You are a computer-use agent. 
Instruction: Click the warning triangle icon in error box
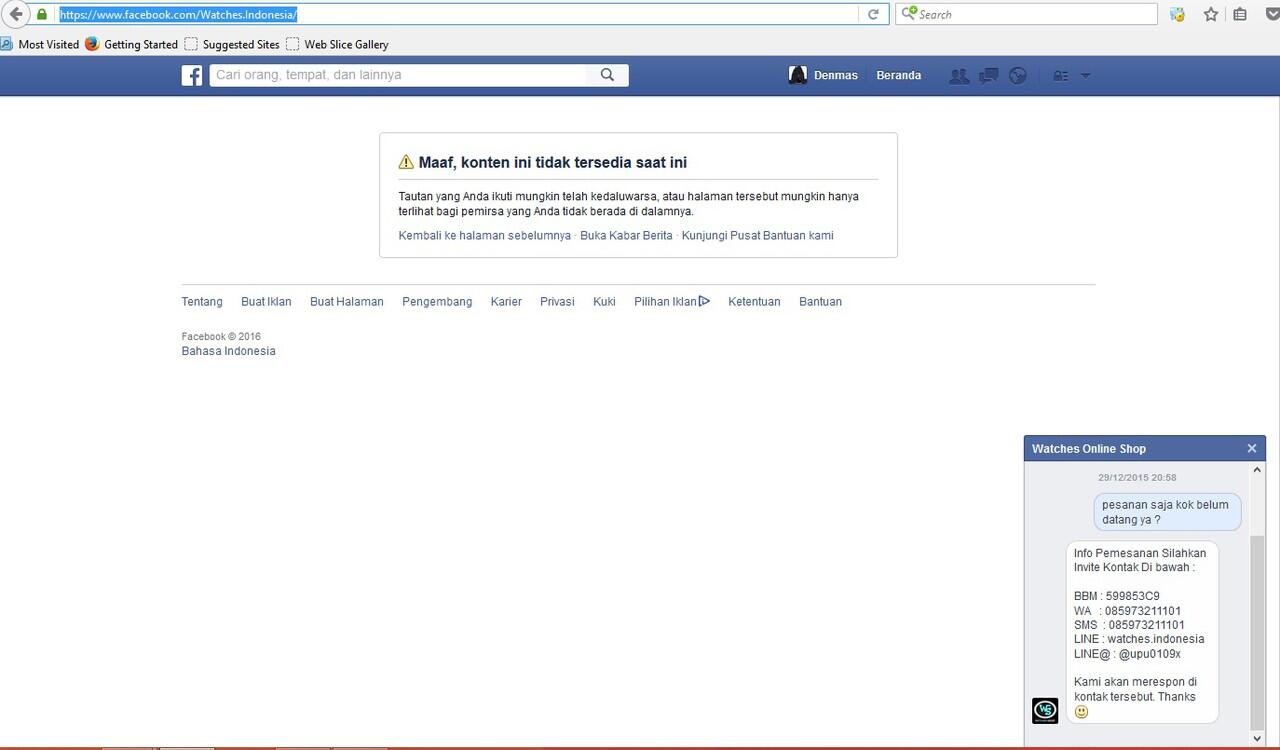tap(406, 162)
